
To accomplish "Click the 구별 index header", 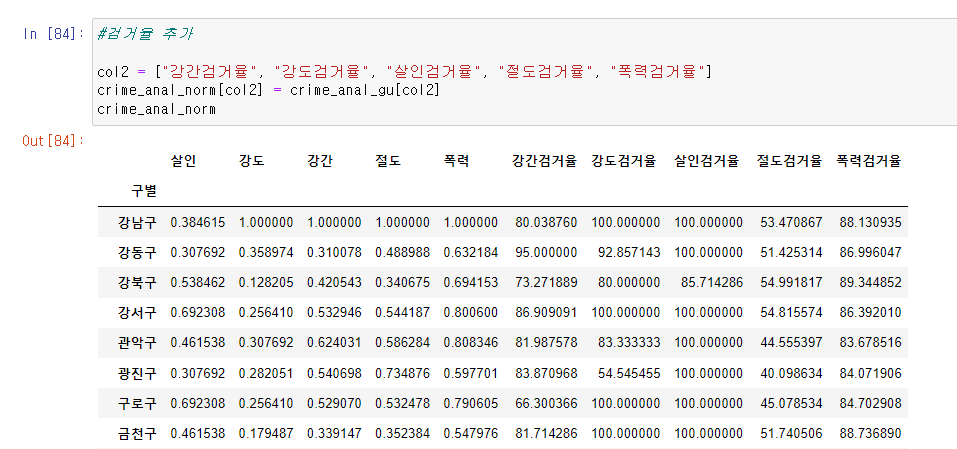I will tap(143, 191).
